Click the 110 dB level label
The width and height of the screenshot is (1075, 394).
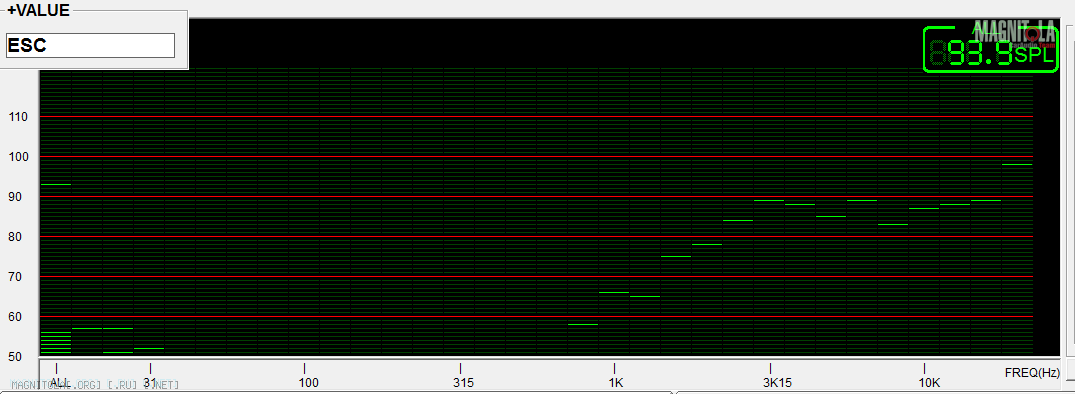tap(19, 117)
